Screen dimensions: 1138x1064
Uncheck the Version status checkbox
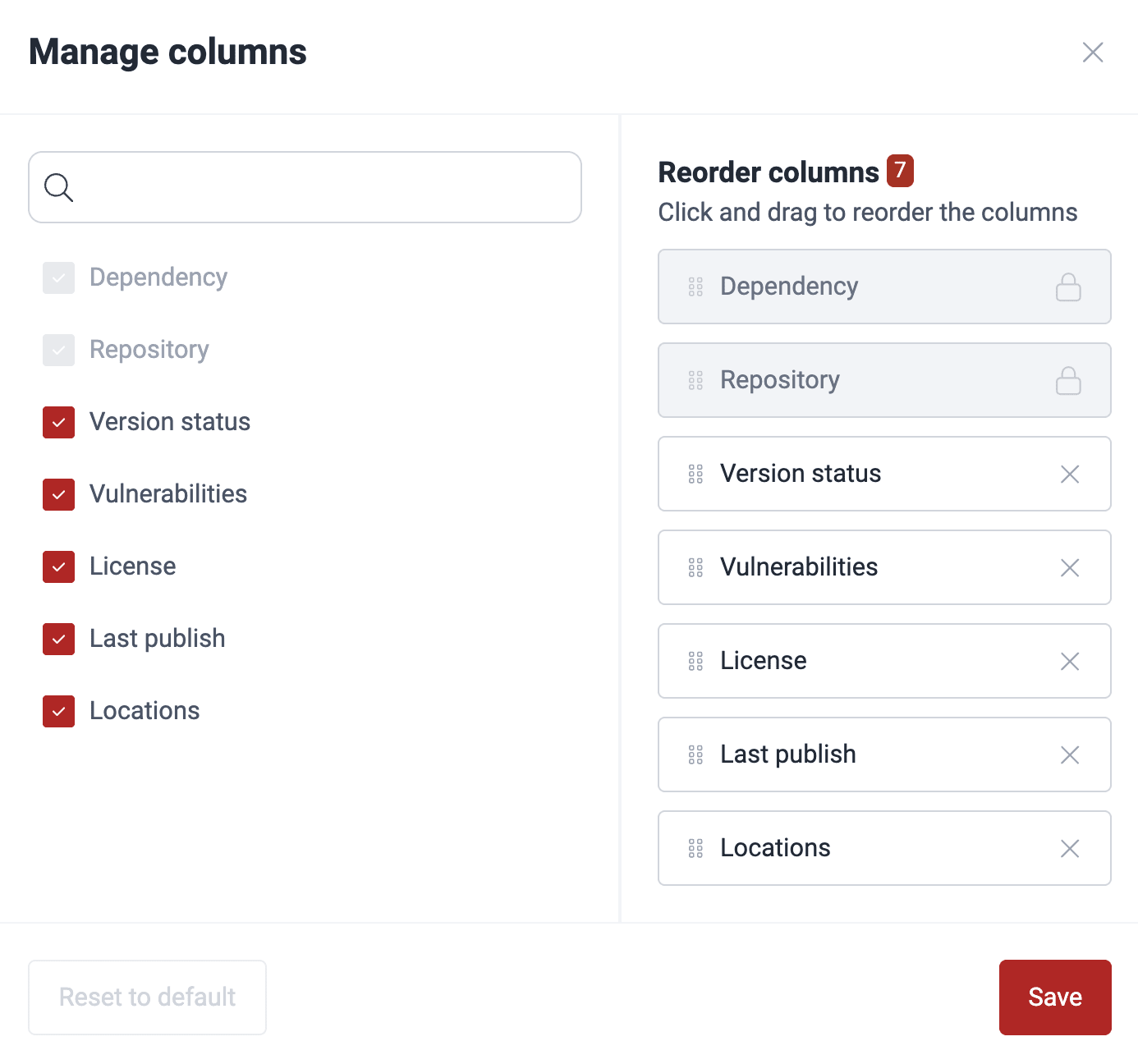coord(58,422)
